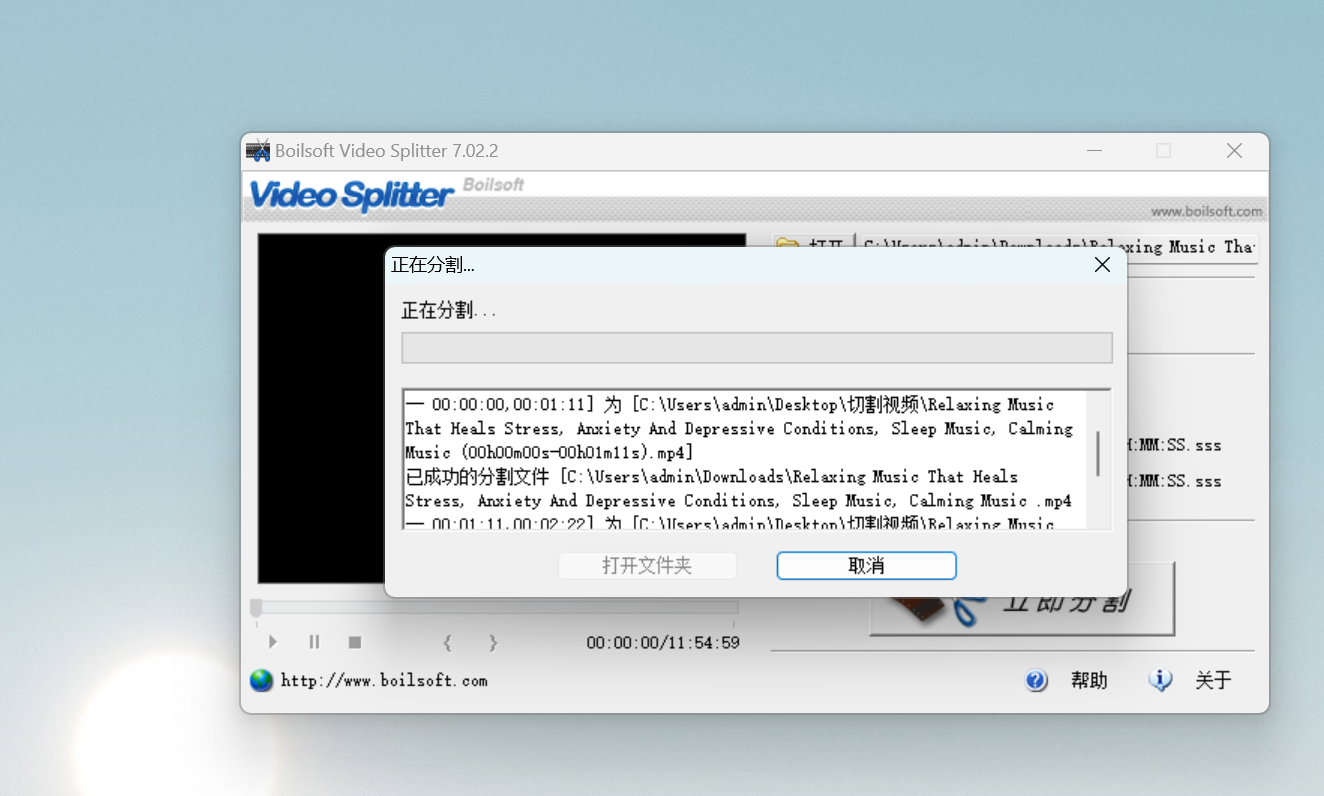Viewport: 1324px width, 796px height.
Task: Set split start with the { marker
Action: click(x=448, y=642)
